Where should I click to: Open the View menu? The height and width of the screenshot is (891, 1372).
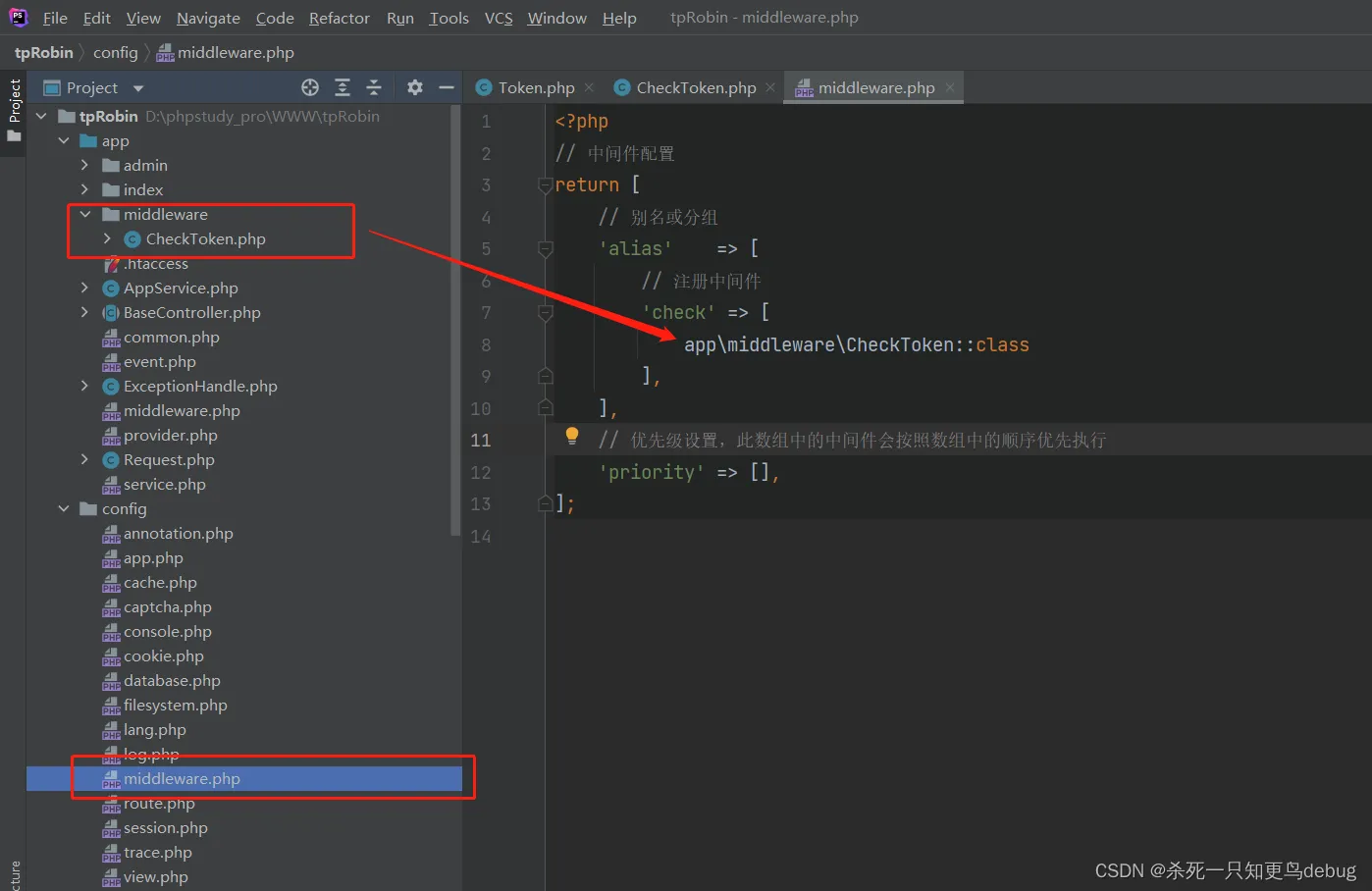pyautogui.click(x=143, y=18)
